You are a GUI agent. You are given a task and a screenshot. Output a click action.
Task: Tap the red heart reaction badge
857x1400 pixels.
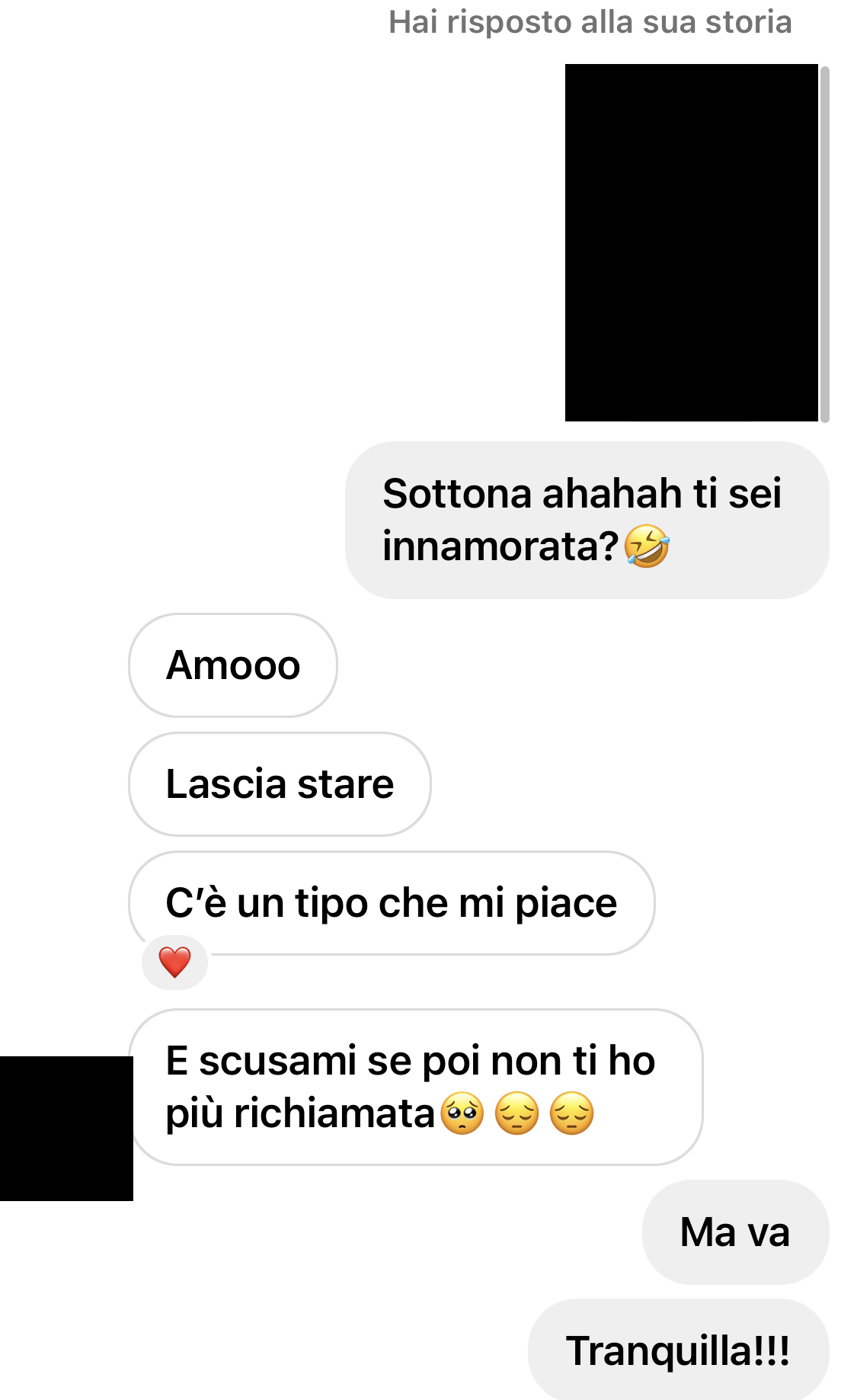(174, 962)
